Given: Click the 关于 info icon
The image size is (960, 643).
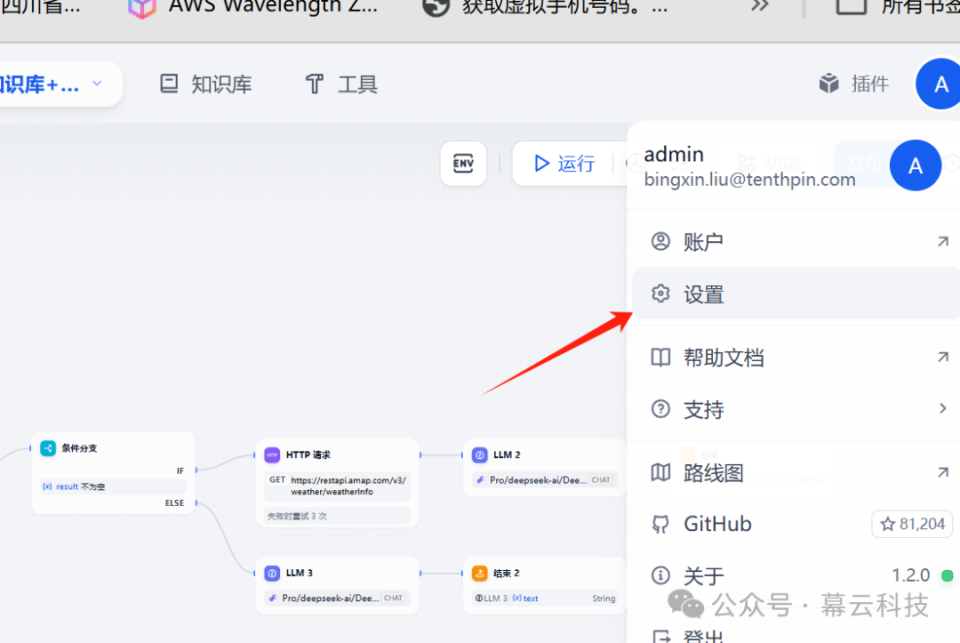Looking at the screenshot, I should 660,575.
